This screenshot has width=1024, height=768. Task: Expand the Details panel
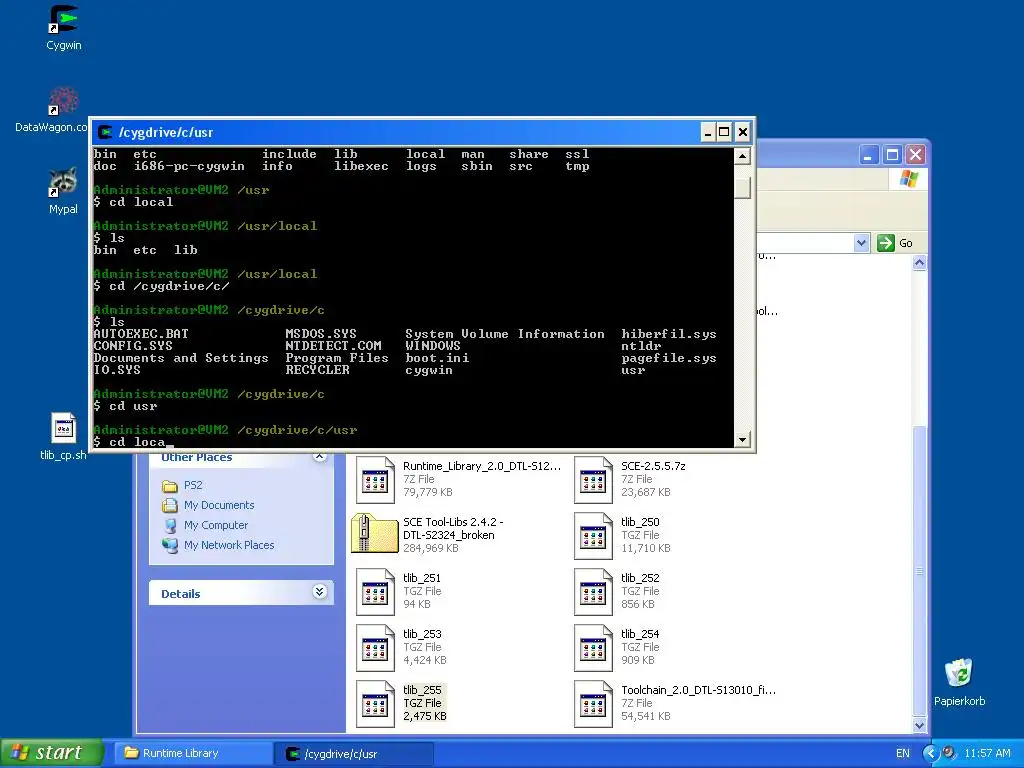(x=319, y=592)
